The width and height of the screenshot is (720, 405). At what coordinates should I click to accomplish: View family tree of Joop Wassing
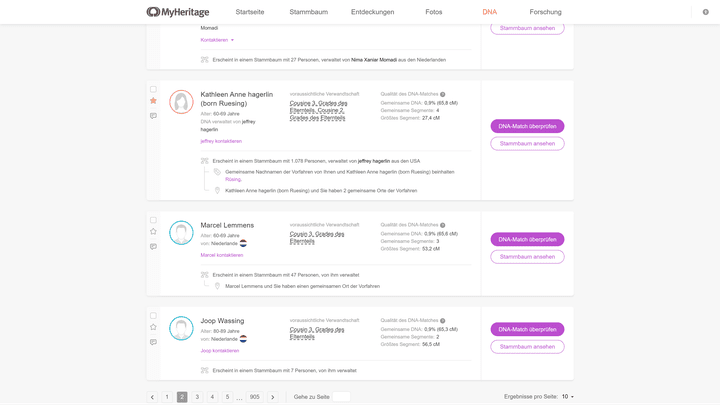[x=527, y=347]
